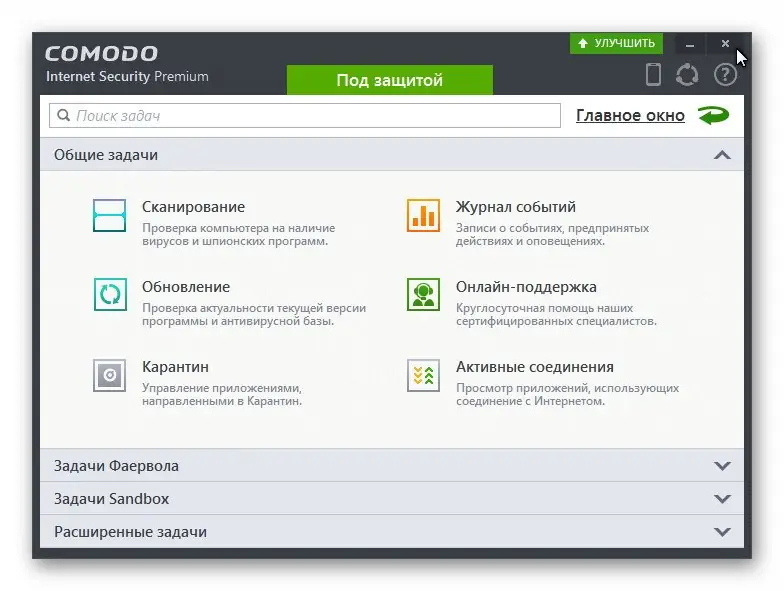This screenshot has width=784, height=591.
Task: Close the Comodo window
Action: (x=725, y=44)
